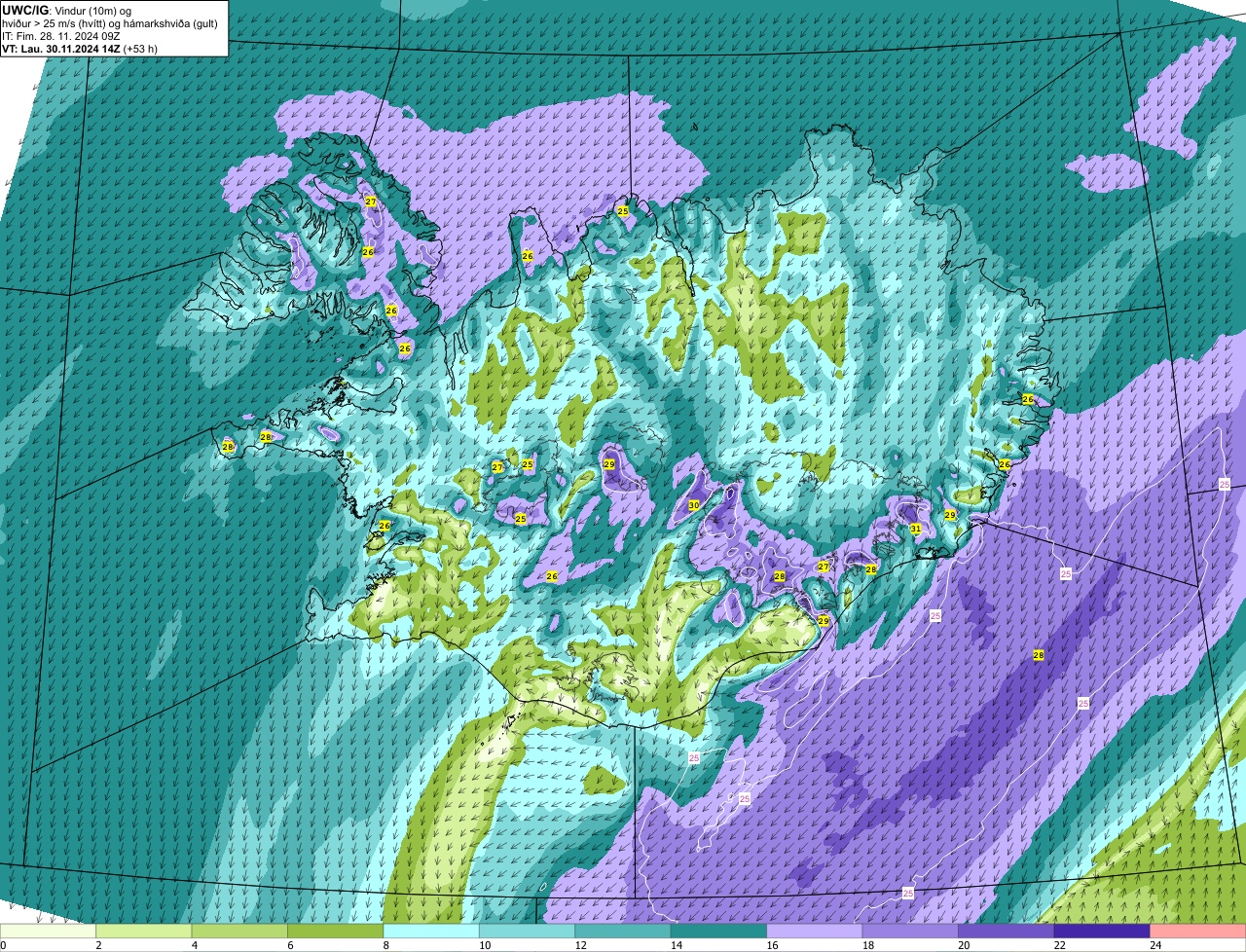The image size is (1246, 952).
Task: Click the '24' tick label on color scale
Action: (x=1154, y=945)
